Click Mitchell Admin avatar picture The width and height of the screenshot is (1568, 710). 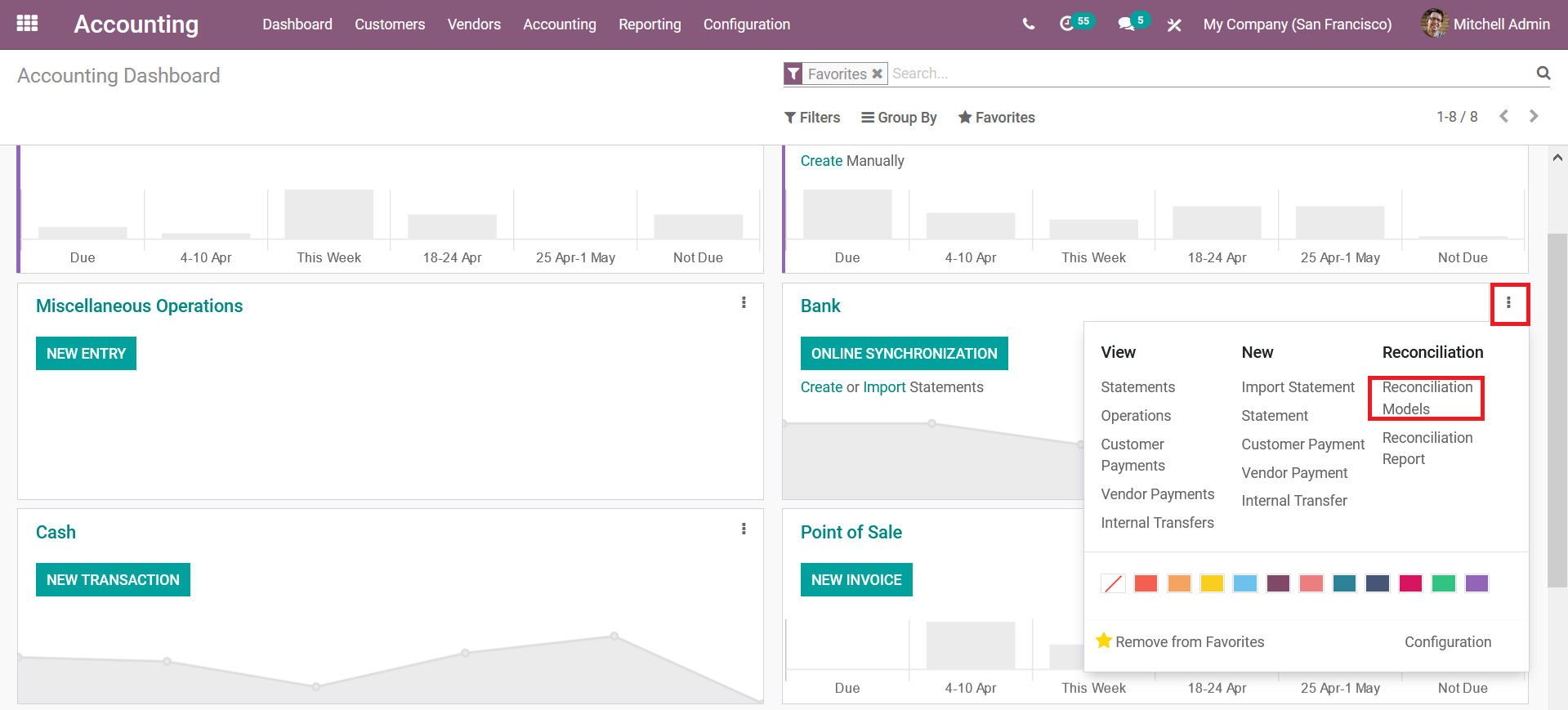click(1434, 24)
